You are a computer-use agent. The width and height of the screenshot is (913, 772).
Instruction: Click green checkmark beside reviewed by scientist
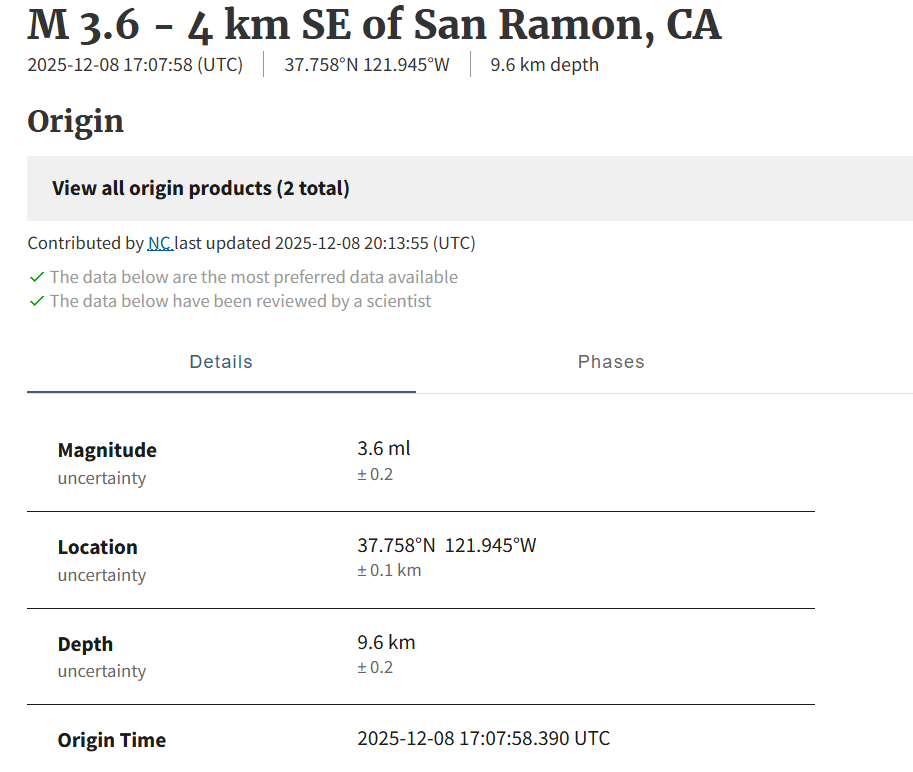[x=37, y=301]
